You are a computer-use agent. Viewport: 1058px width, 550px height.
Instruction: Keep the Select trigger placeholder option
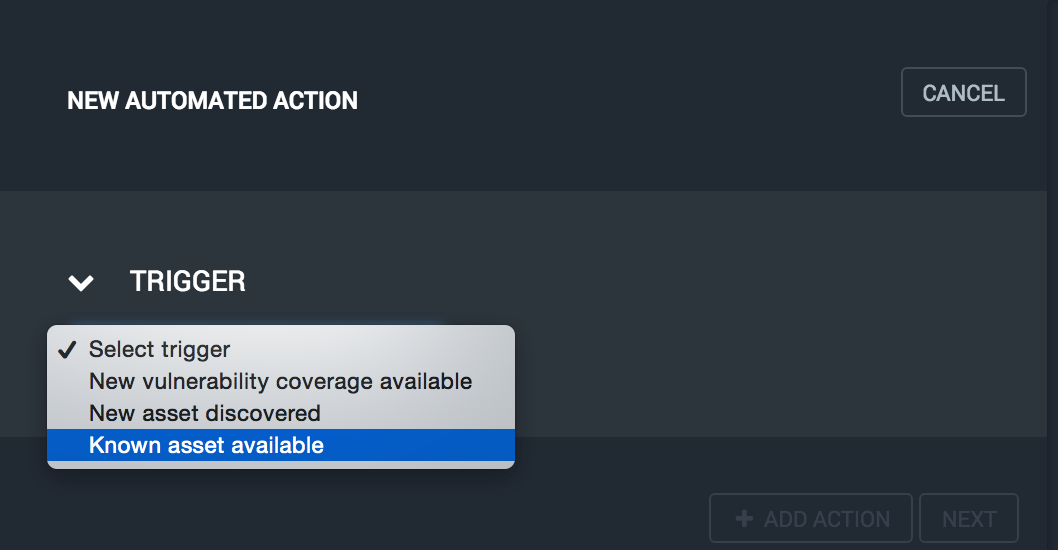click(x=160, y=350)
